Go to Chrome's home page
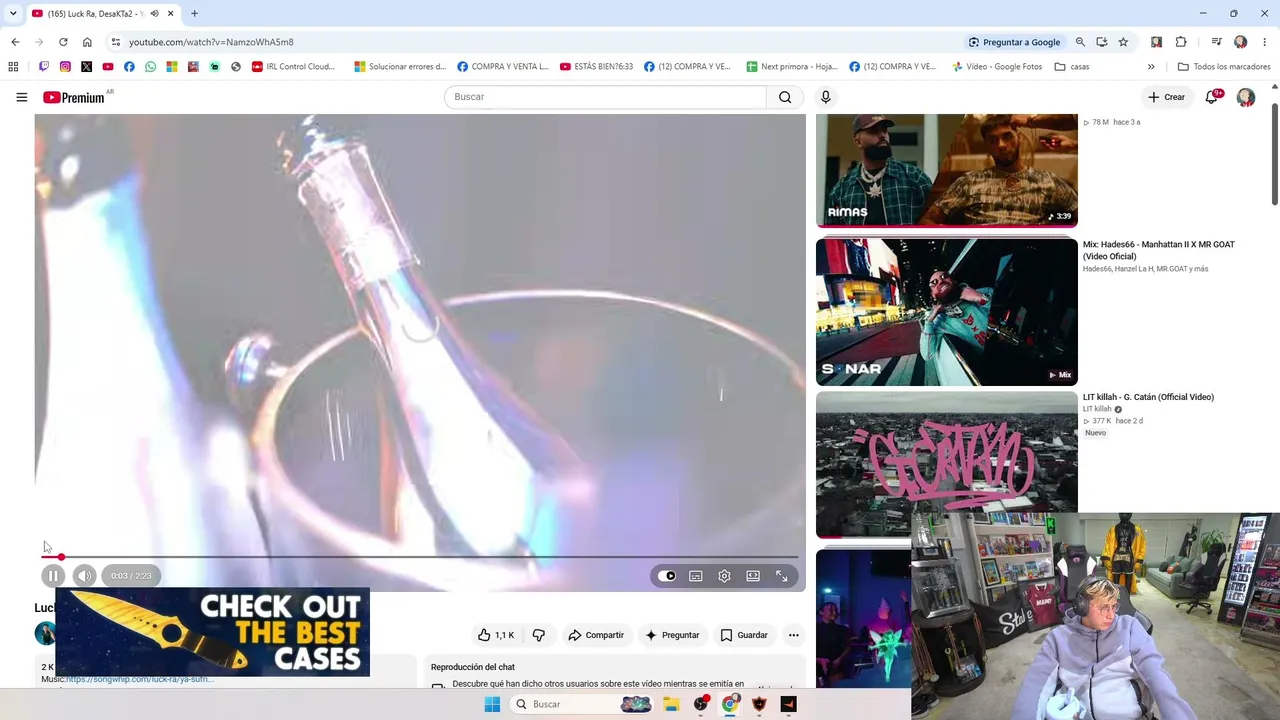The image size is (1280, 720). [87, 42]
